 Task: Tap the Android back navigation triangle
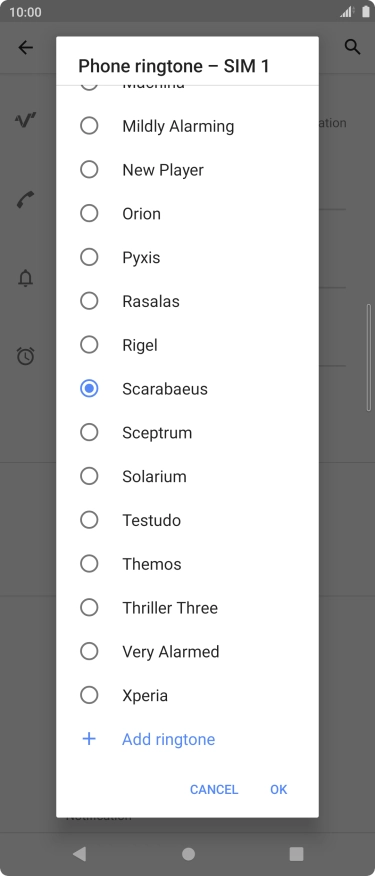click(79, 853)
